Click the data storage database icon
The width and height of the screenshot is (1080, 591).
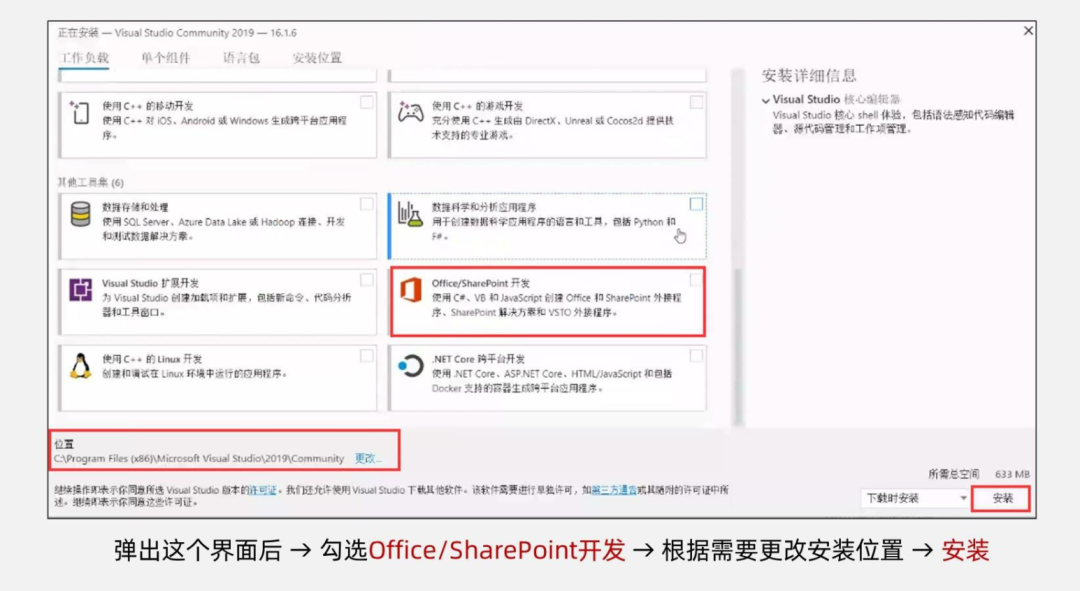click(x=81, y=214)
